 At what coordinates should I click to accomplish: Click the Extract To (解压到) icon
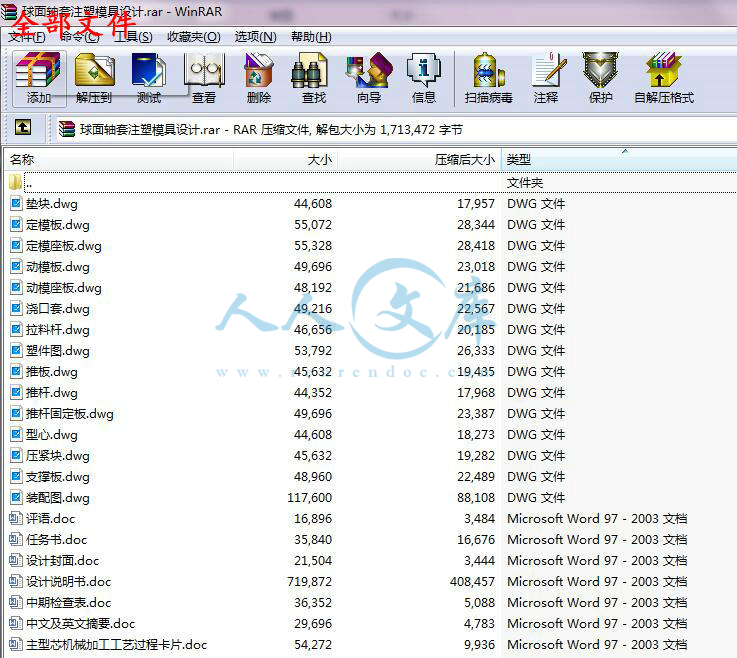(x=94, y=78)
